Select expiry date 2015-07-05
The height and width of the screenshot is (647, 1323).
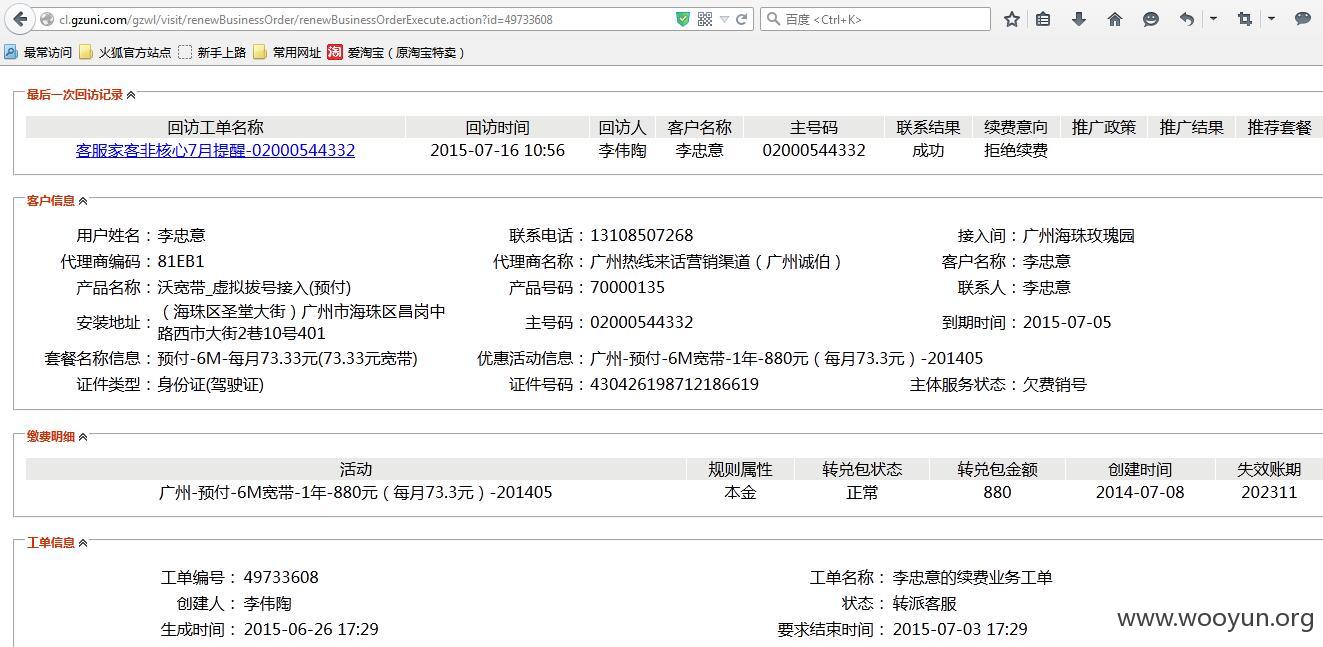coord(1067,322)
